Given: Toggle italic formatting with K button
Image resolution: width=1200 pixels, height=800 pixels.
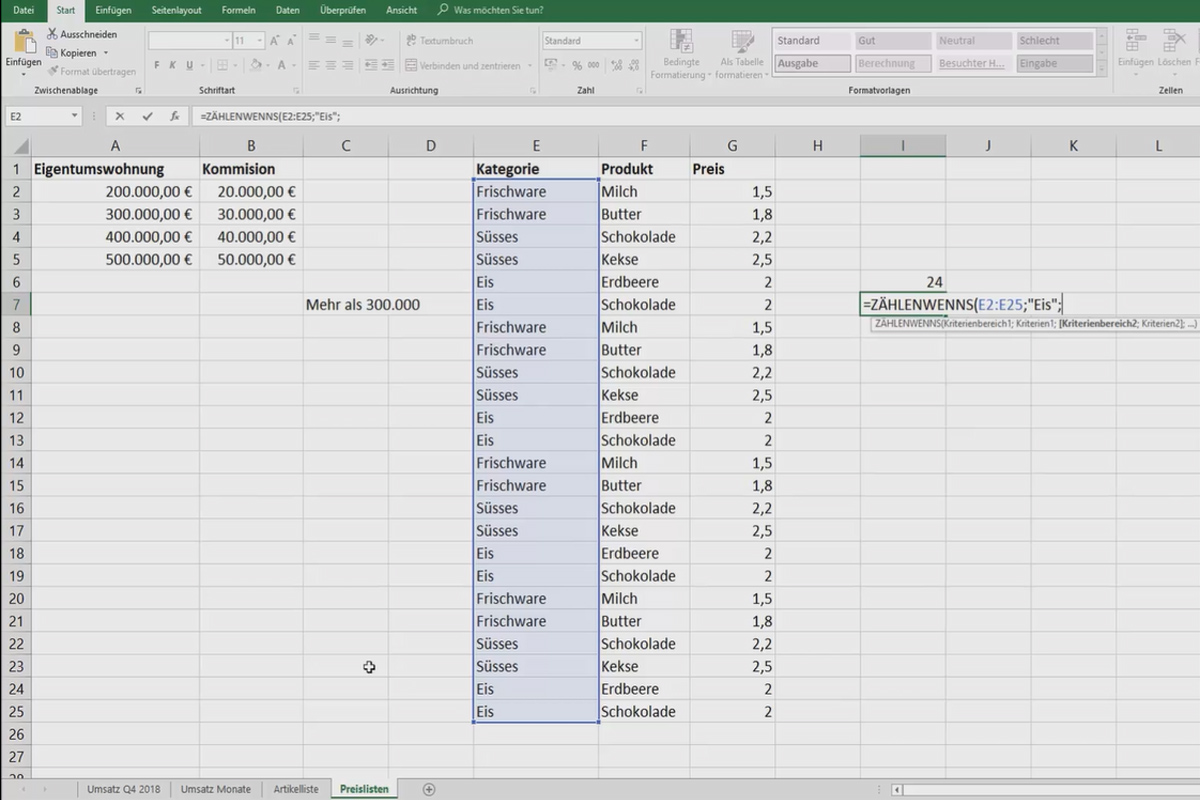Looking at the screenshot, I should pyautogui.click(x=172, y=65).
